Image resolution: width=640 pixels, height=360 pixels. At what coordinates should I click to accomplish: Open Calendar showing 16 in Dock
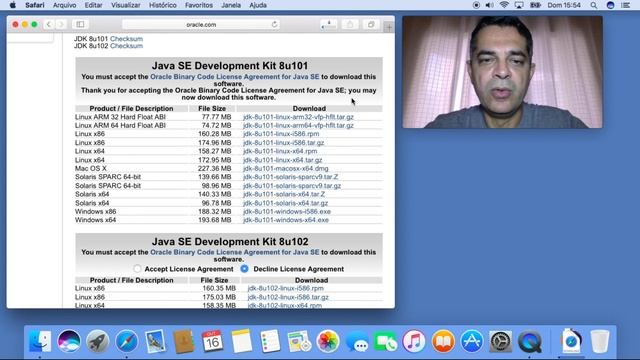[x=213, y=341]
